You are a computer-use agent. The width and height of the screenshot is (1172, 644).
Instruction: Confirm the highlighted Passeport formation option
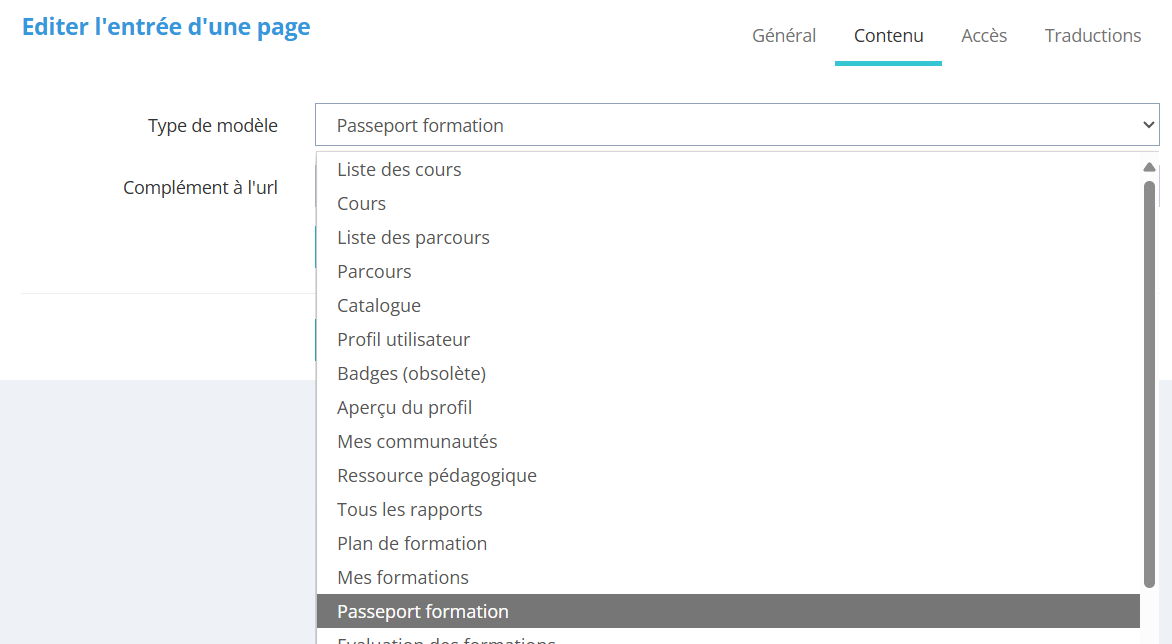coord(423,611)
